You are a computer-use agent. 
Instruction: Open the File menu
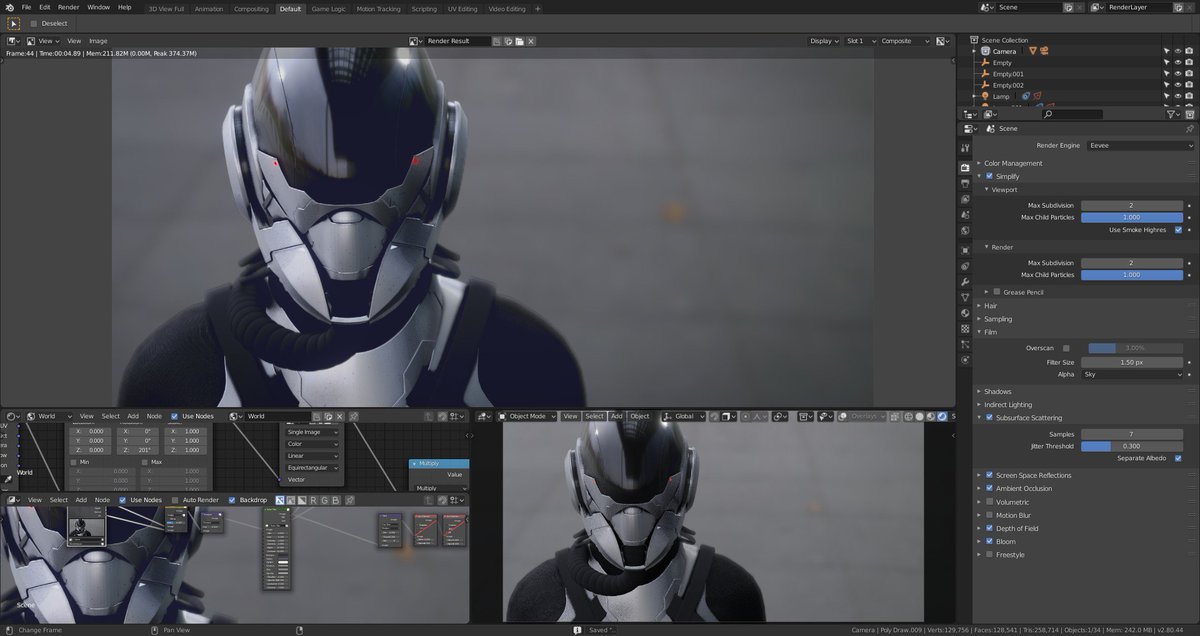coord(28,7)
